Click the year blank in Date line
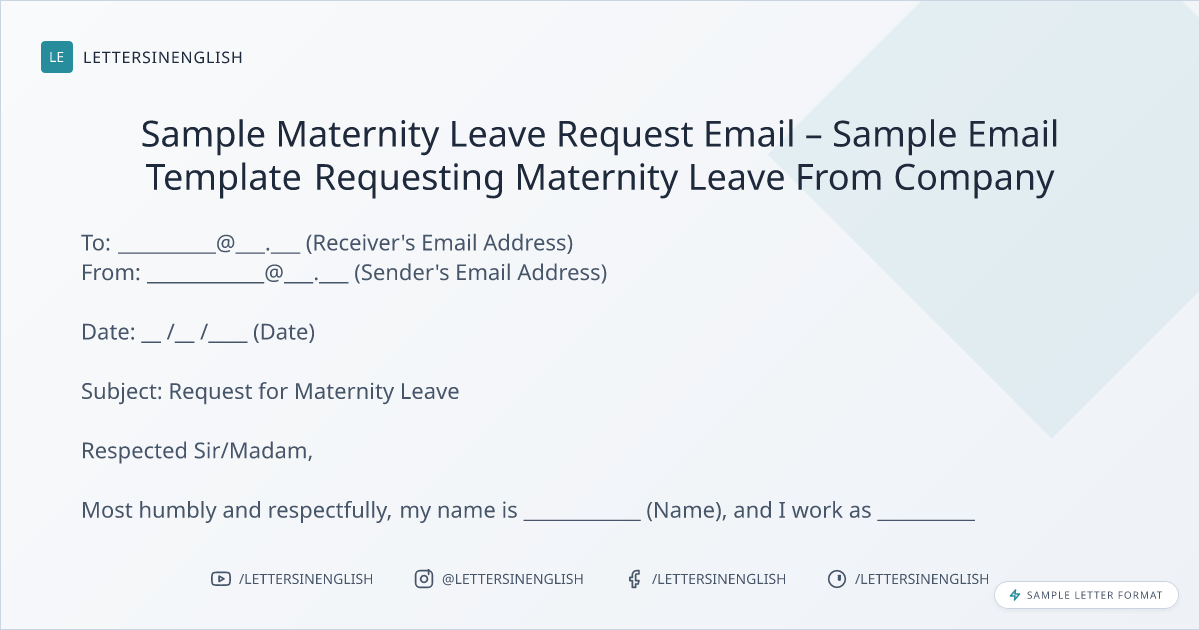This screenshot has width=1200, height=630. click(x=229, y=334)
